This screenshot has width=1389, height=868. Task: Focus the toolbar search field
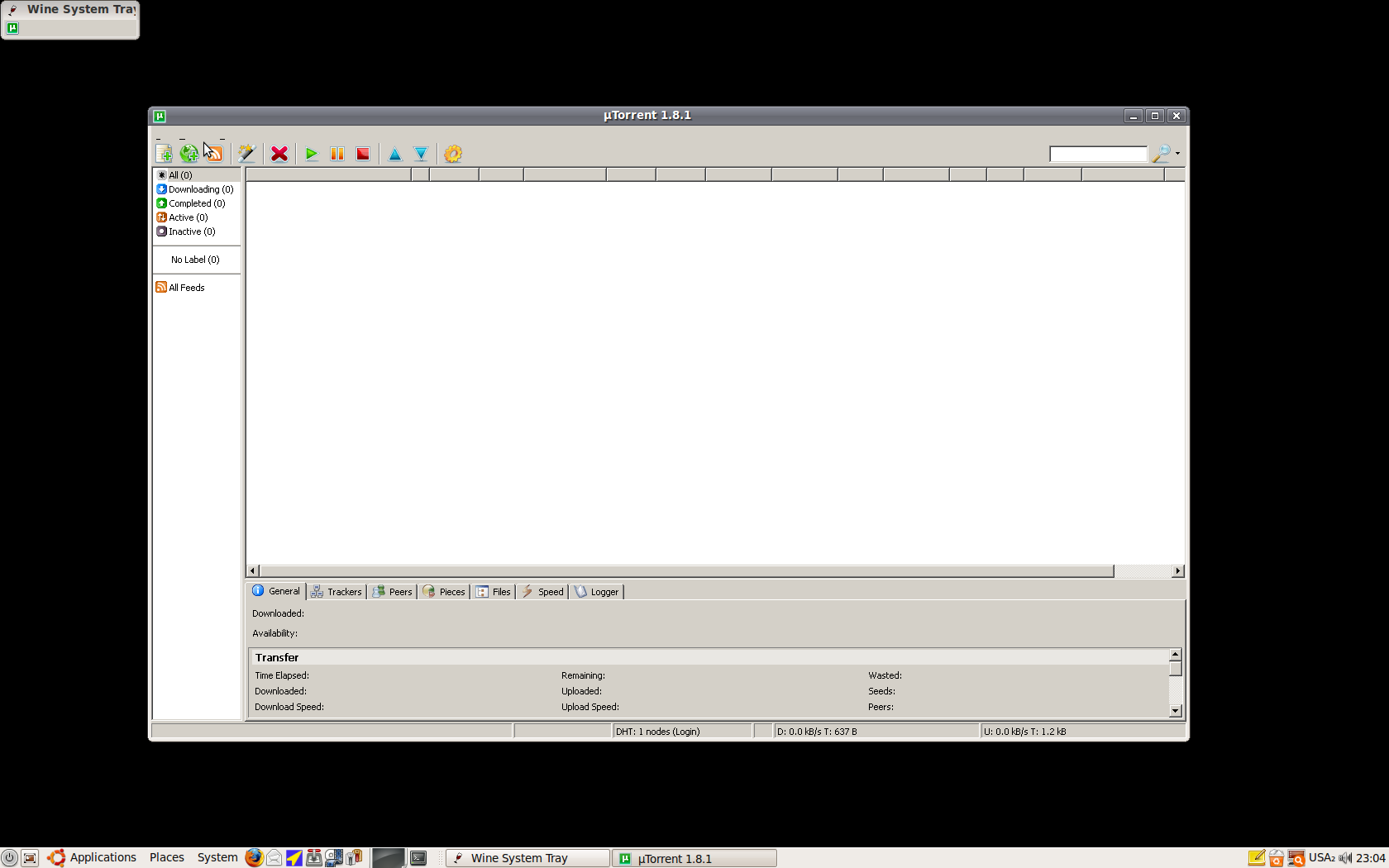tap(1098, 154)
